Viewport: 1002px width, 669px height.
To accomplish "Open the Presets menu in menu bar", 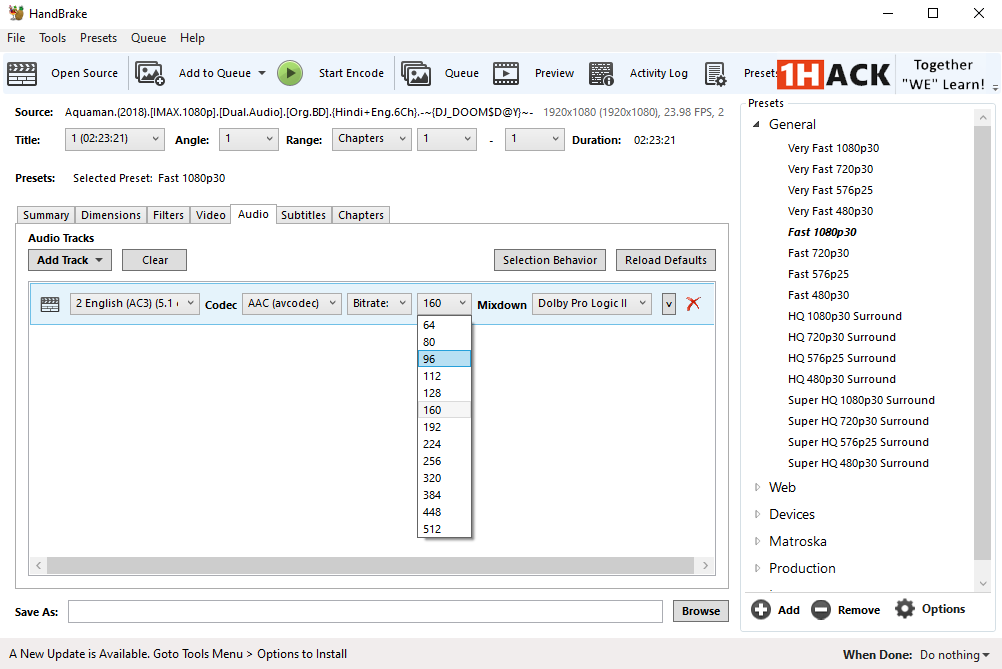I will pos(98,38).
